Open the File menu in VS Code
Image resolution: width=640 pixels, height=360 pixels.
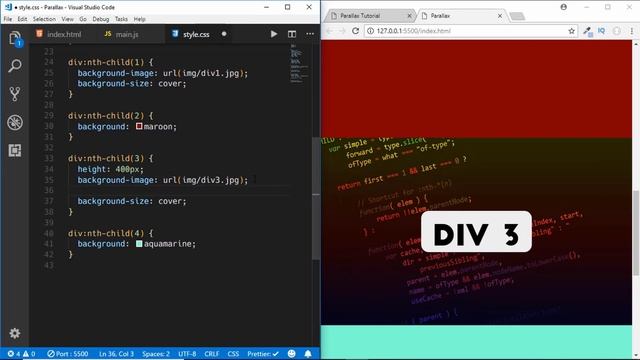click(8, 19)
